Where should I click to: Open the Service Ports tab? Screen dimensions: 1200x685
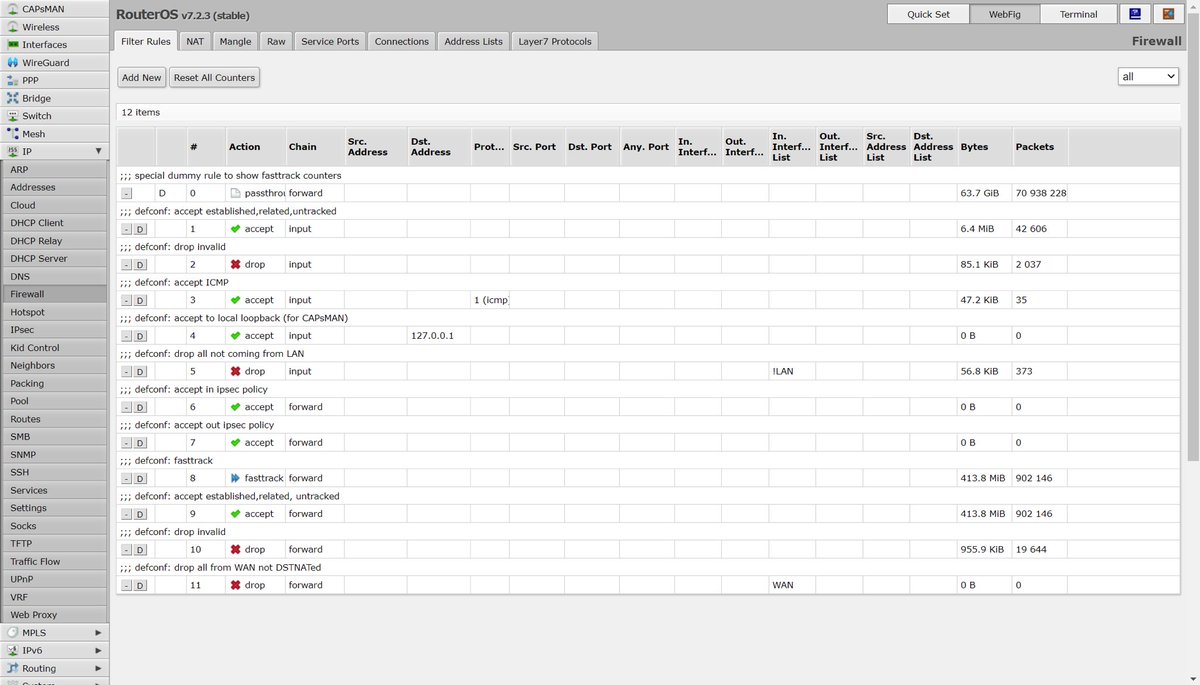tap(330, 41)
